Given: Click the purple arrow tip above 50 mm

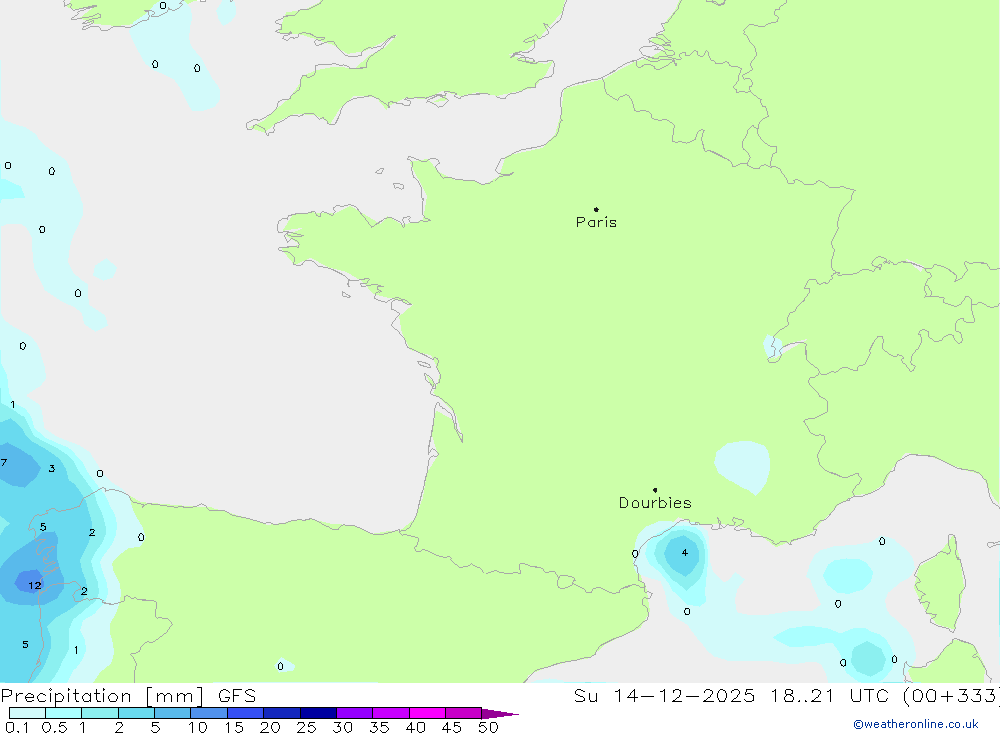Looking at the screenshot, I should click(500, 713).
